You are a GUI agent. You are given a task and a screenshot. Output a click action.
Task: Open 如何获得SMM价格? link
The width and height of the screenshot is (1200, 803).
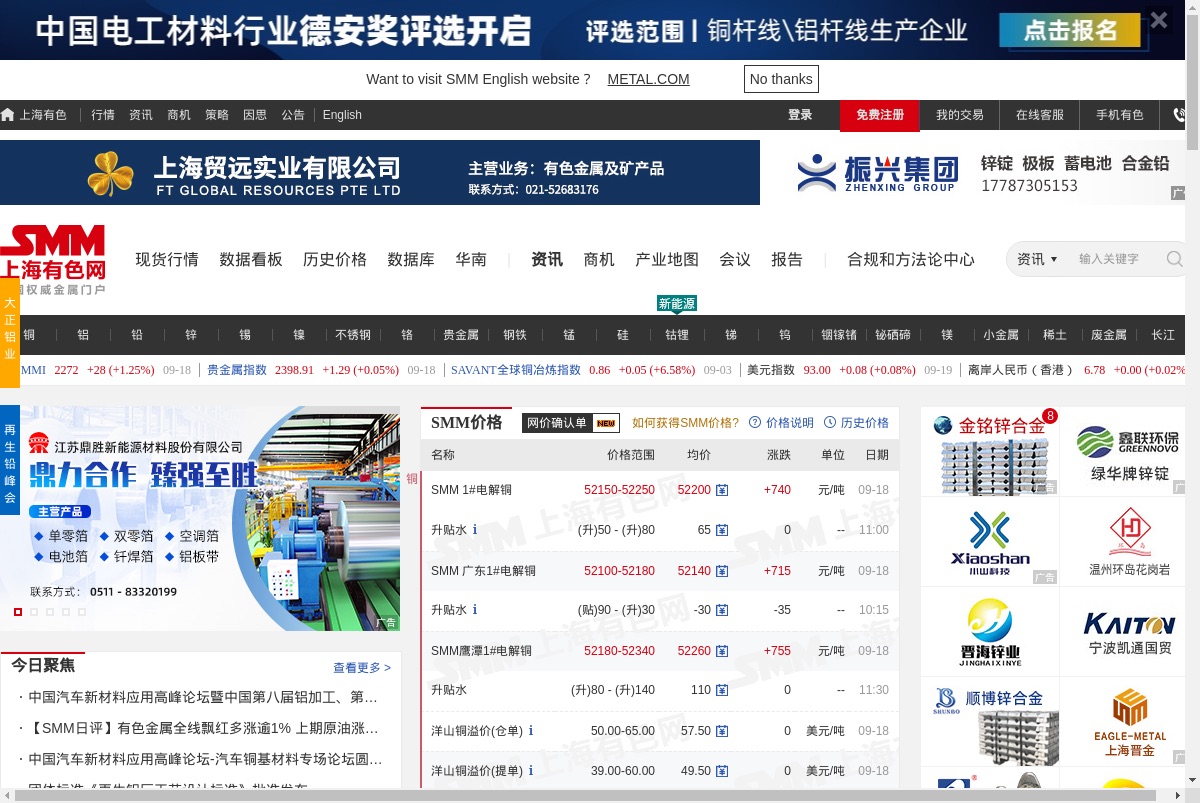click(x=685, y=423)
